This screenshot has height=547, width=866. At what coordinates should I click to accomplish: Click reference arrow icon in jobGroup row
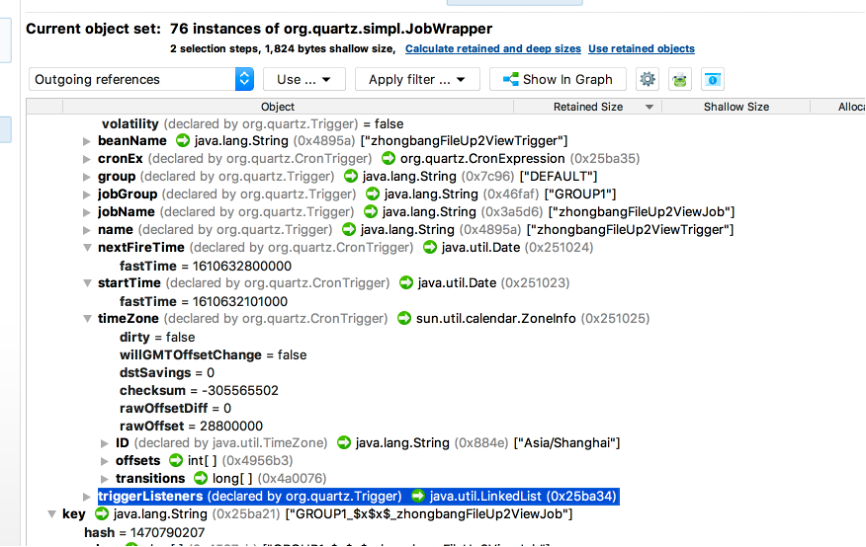pos(373,194)
